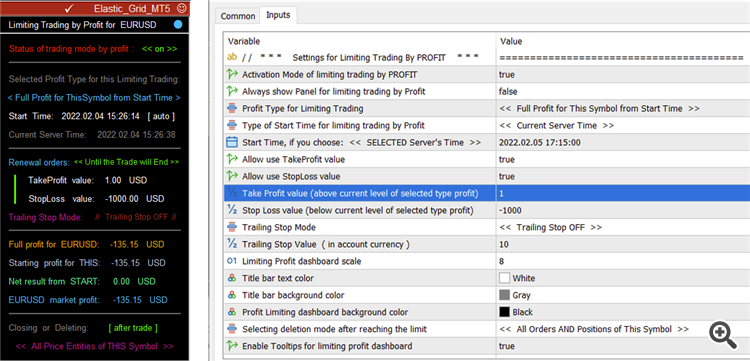Screen dimensions: 750x361
Task: Select 'Limiting Profit dashboard scale' variable row
Action: 360,261
